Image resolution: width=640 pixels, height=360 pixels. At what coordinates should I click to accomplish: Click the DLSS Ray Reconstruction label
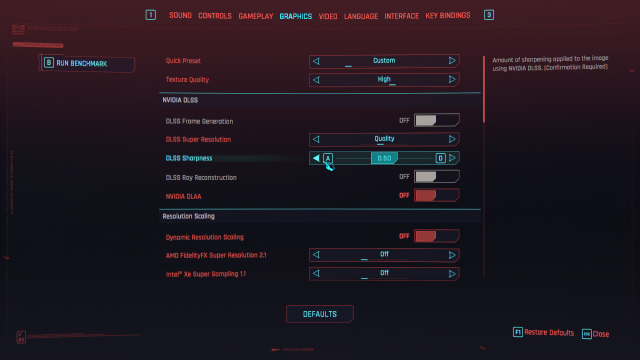coord(201,178)
